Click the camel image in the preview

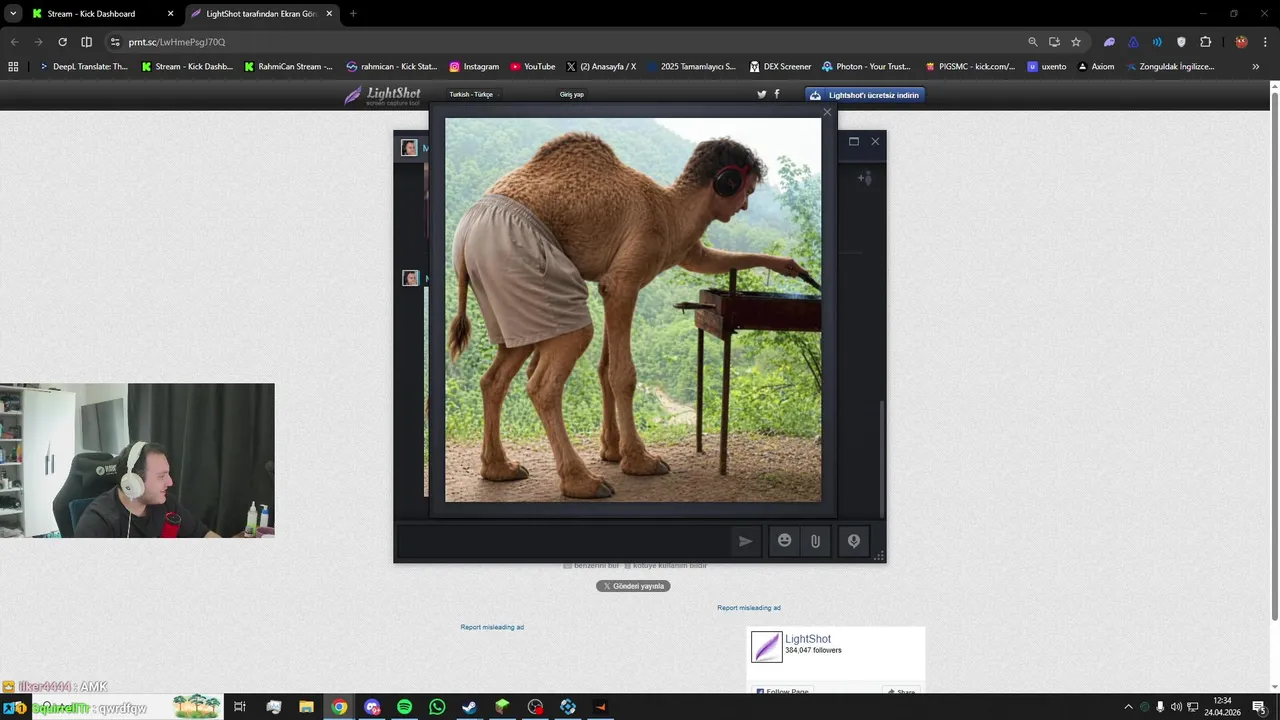(633, 310)
